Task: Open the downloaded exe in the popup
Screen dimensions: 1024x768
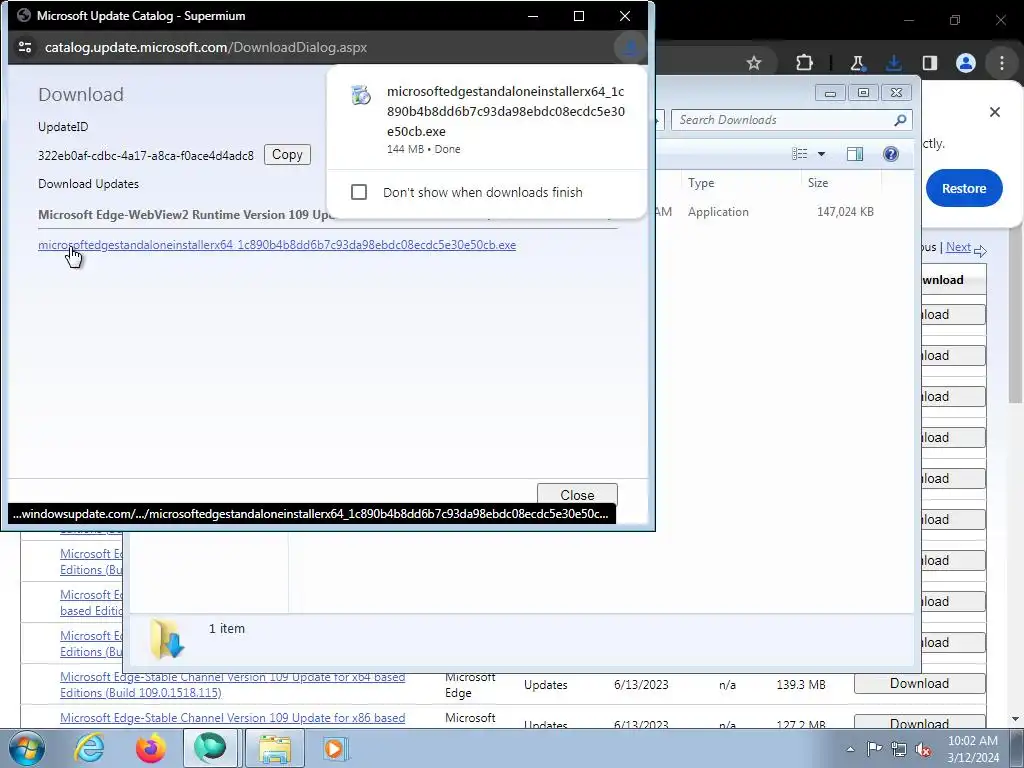Action: point(505,111)
